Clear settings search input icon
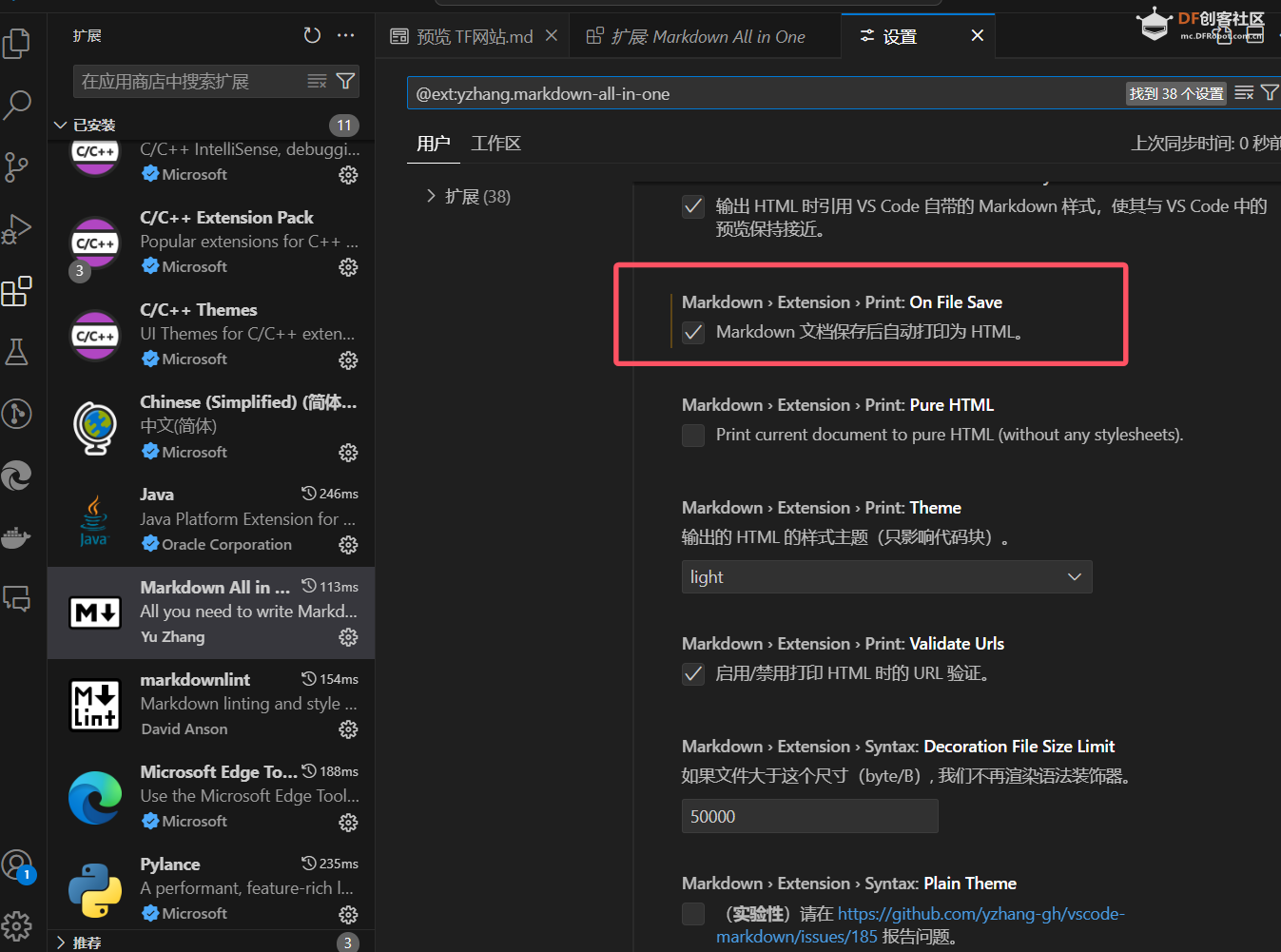Image resolution: width=1281 pixels, height=952 pixels. [1244, 93]
